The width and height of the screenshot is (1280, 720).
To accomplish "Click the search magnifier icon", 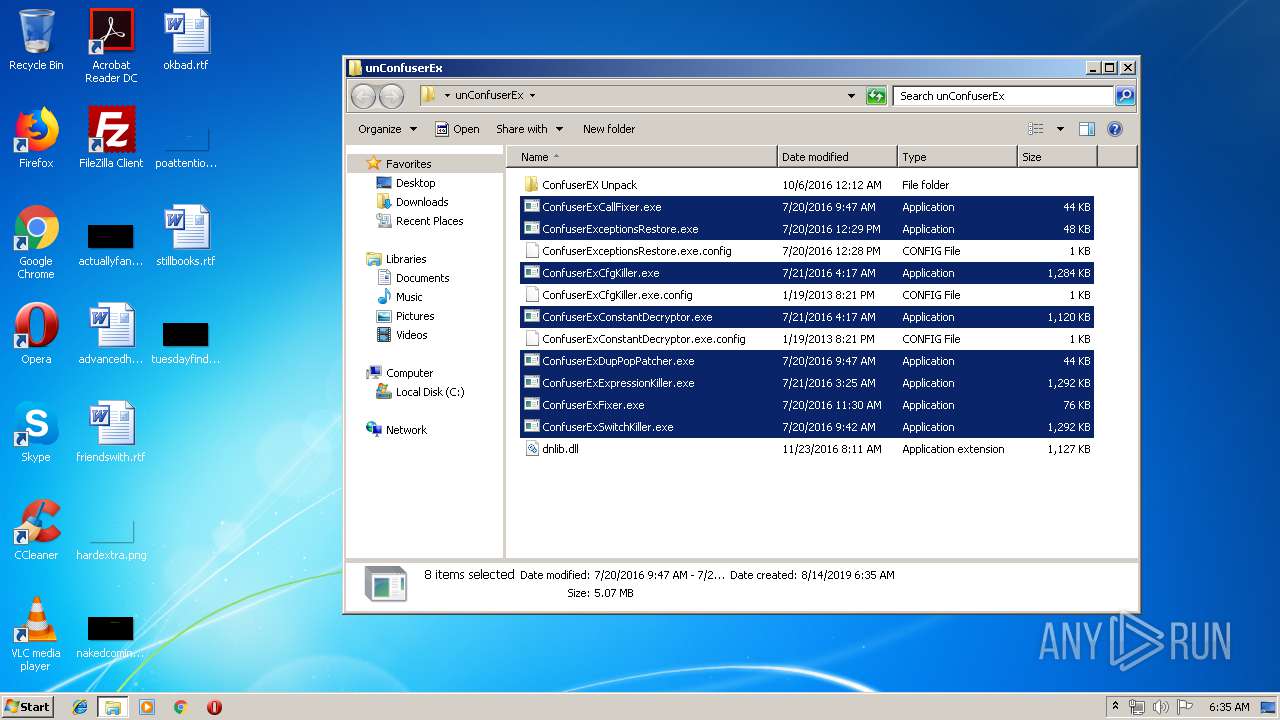I will pyautogui.click(x=1125, y=96).
